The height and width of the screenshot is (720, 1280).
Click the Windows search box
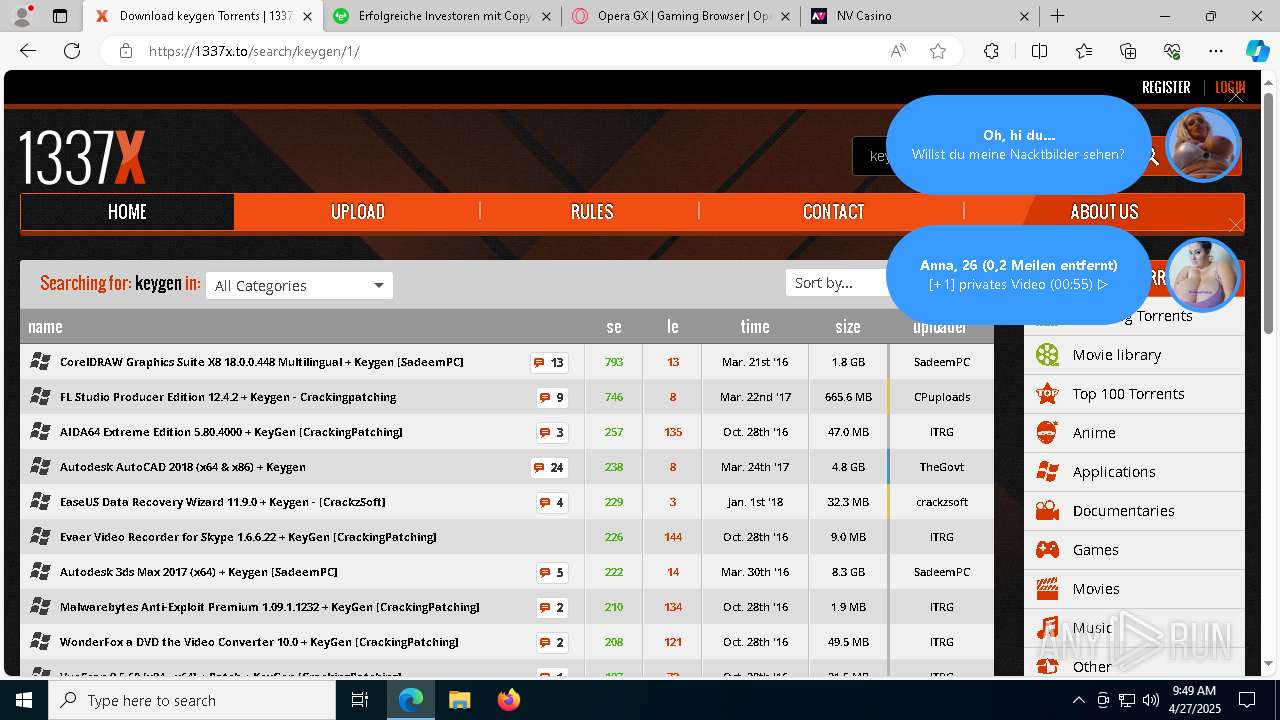pyautogui.click(x=192, y=700)
